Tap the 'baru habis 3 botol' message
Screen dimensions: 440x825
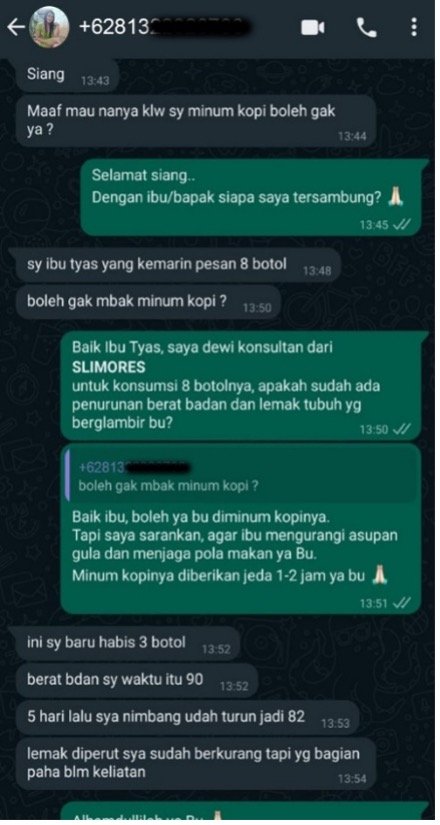click(128, 643)
